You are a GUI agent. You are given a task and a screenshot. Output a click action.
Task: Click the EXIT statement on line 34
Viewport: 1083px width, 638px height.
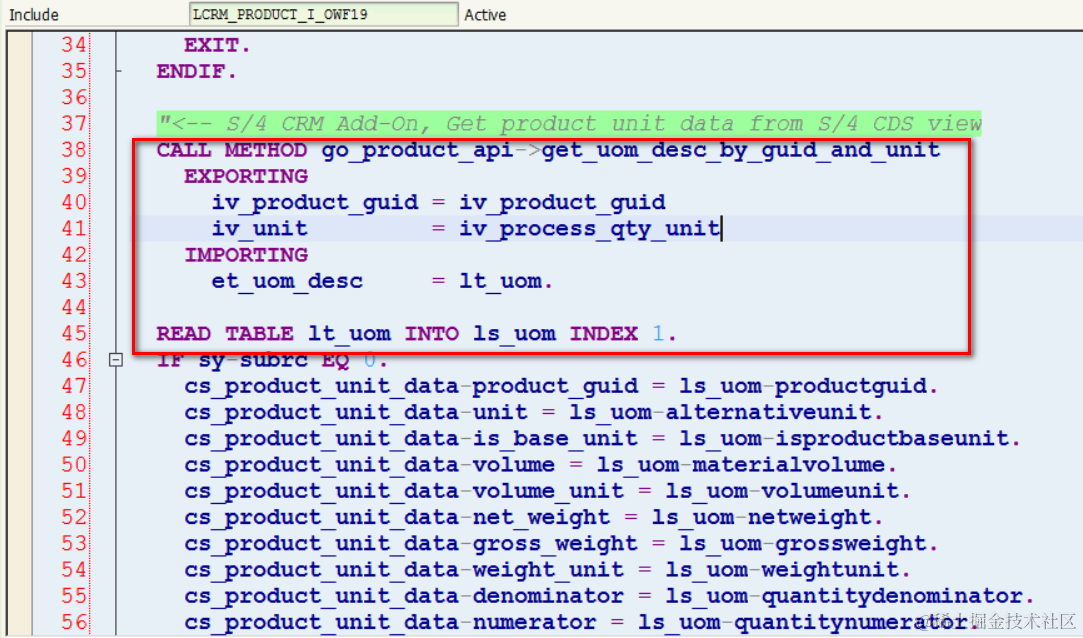click(217, 45)
